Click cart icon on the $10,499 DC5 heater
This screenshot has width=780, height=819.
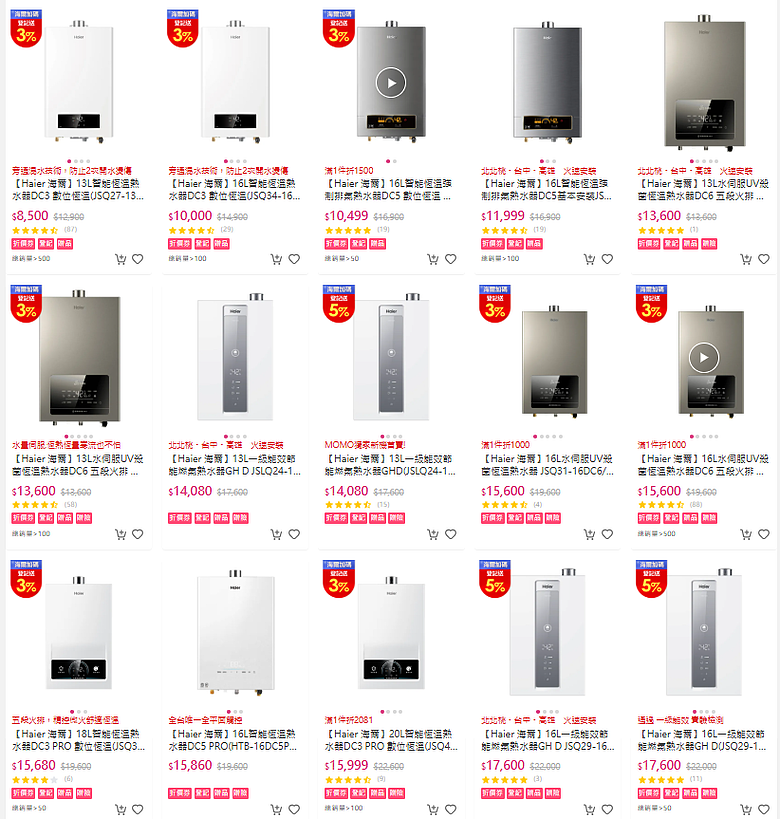433,259
